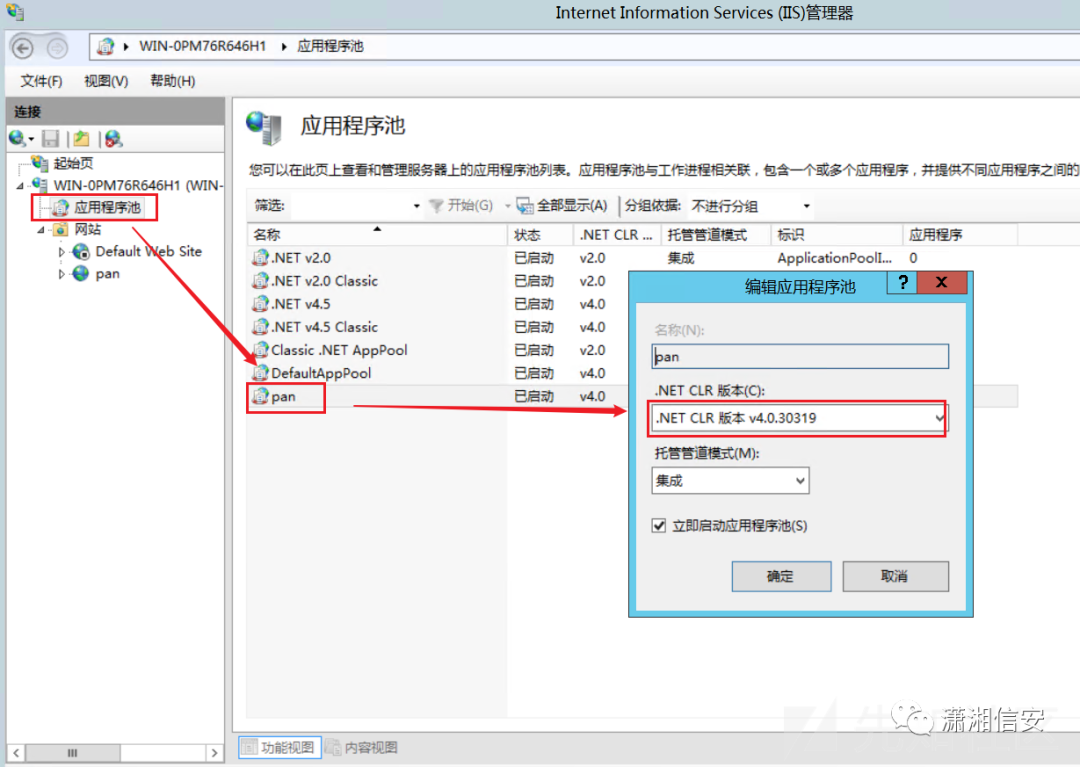Click the IIS icon in the breadcrumb bar

click(x=106, y=45)
